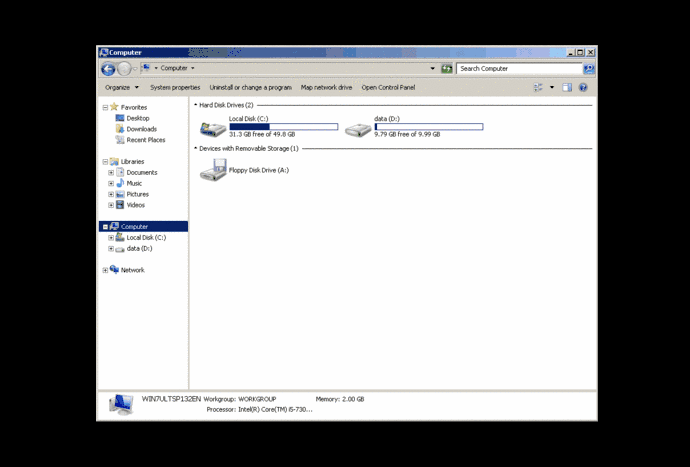The height and width of the screenshot is (467, 690).
Task: Select Libraries in navigation pane
Action: (132, 162)
